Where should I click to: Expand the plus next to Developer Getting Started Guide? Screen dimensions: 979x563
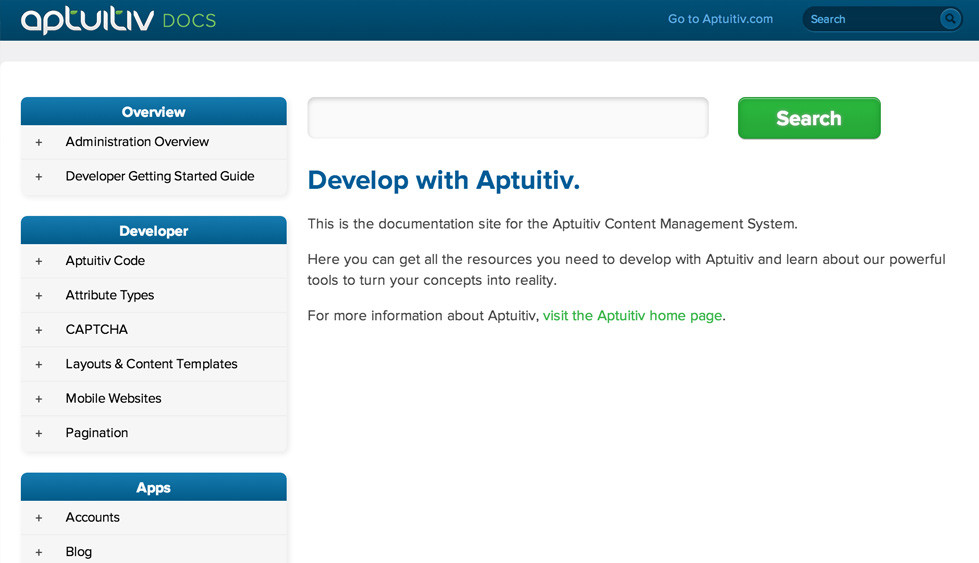pyautogui.click(x=39, y=177)
